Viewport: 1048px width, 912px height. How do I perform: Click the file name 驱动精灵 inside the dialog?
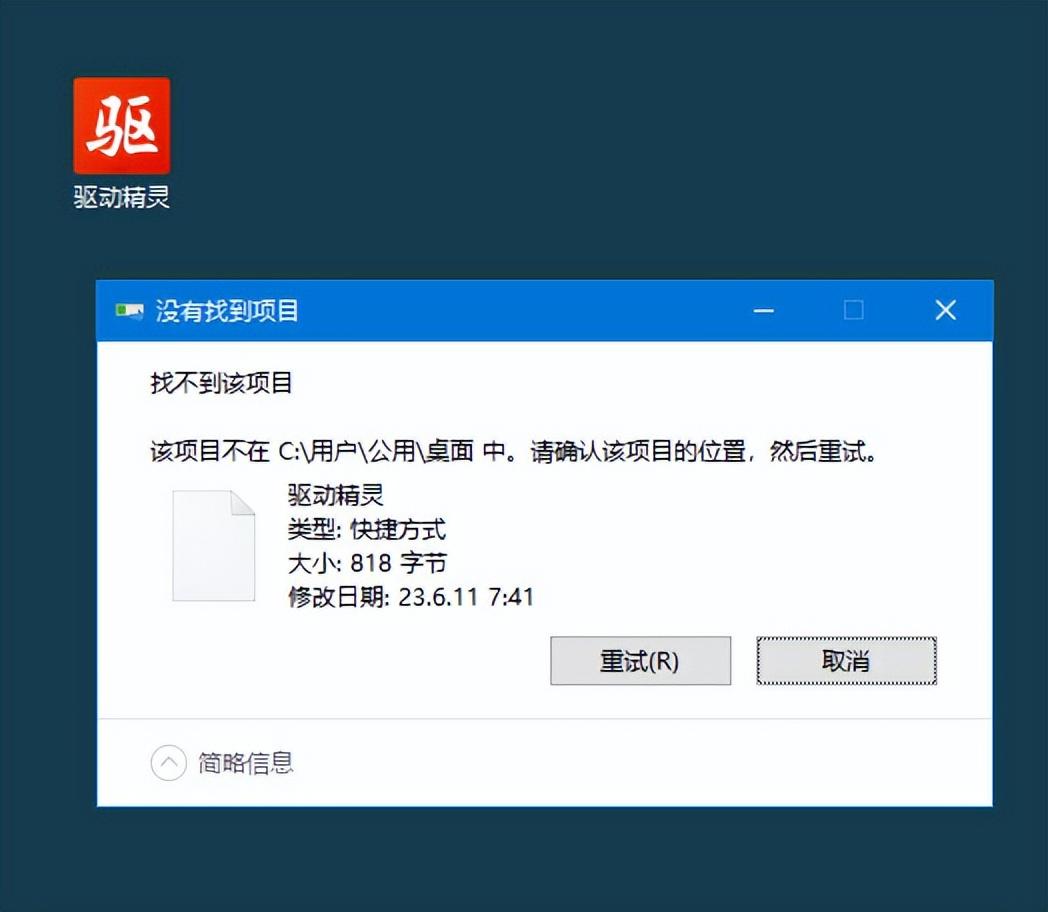coord(336,495)
